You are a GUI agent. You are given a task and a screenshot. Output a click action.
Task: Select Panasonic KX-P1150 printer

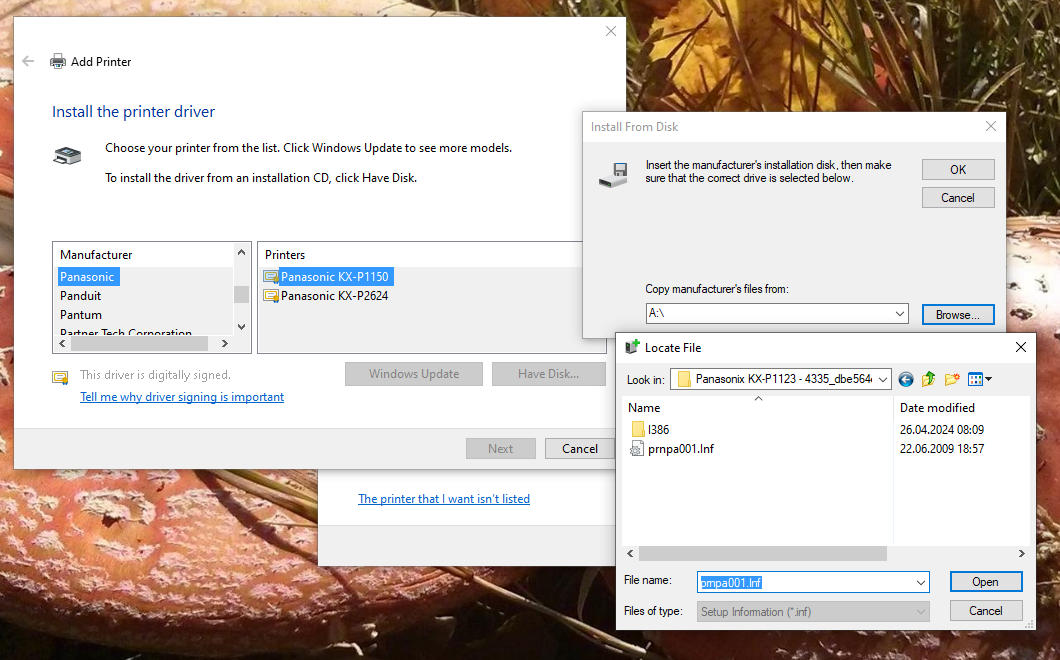pyautogui.click(x=328, y=277)
